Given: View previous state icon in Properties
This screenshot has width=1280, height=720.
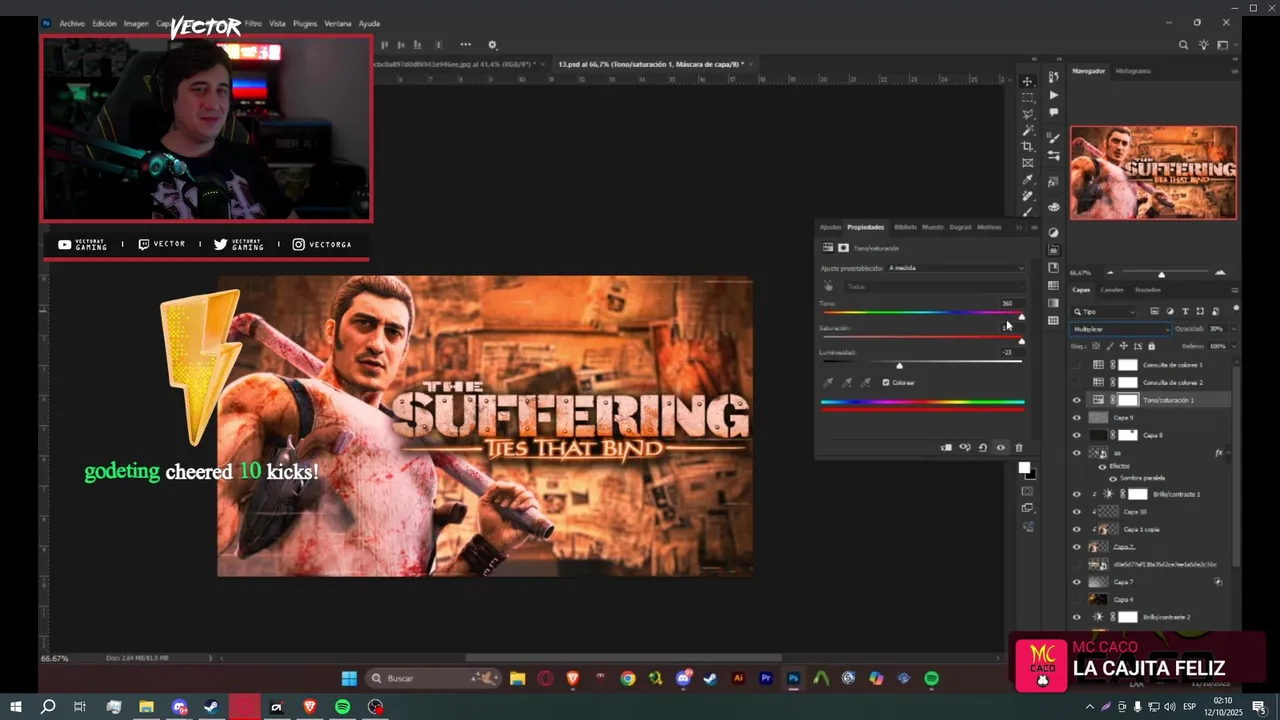Looking at the screenshot, I should click(965, 448).
